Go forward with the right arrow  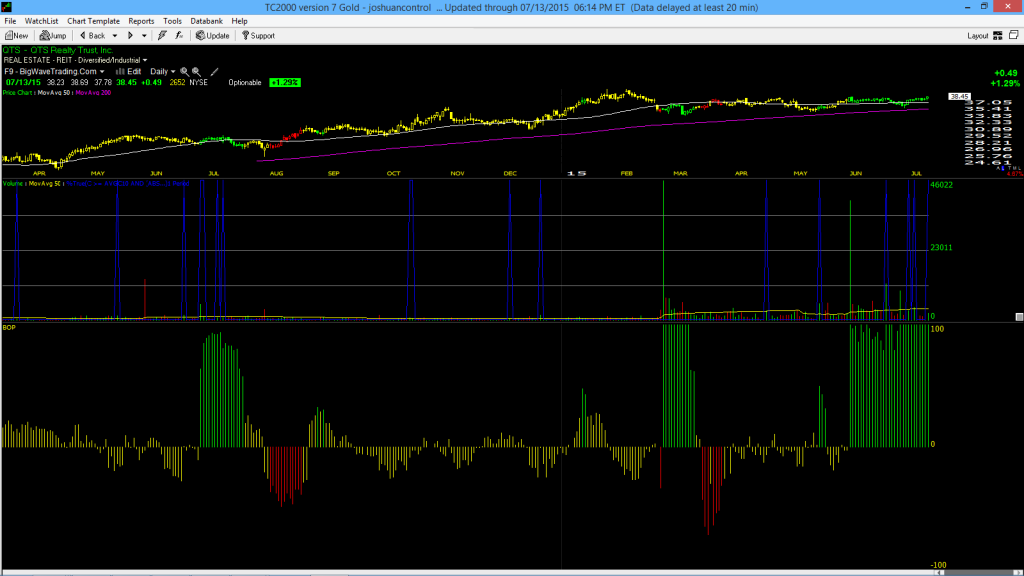pos(130,36)
